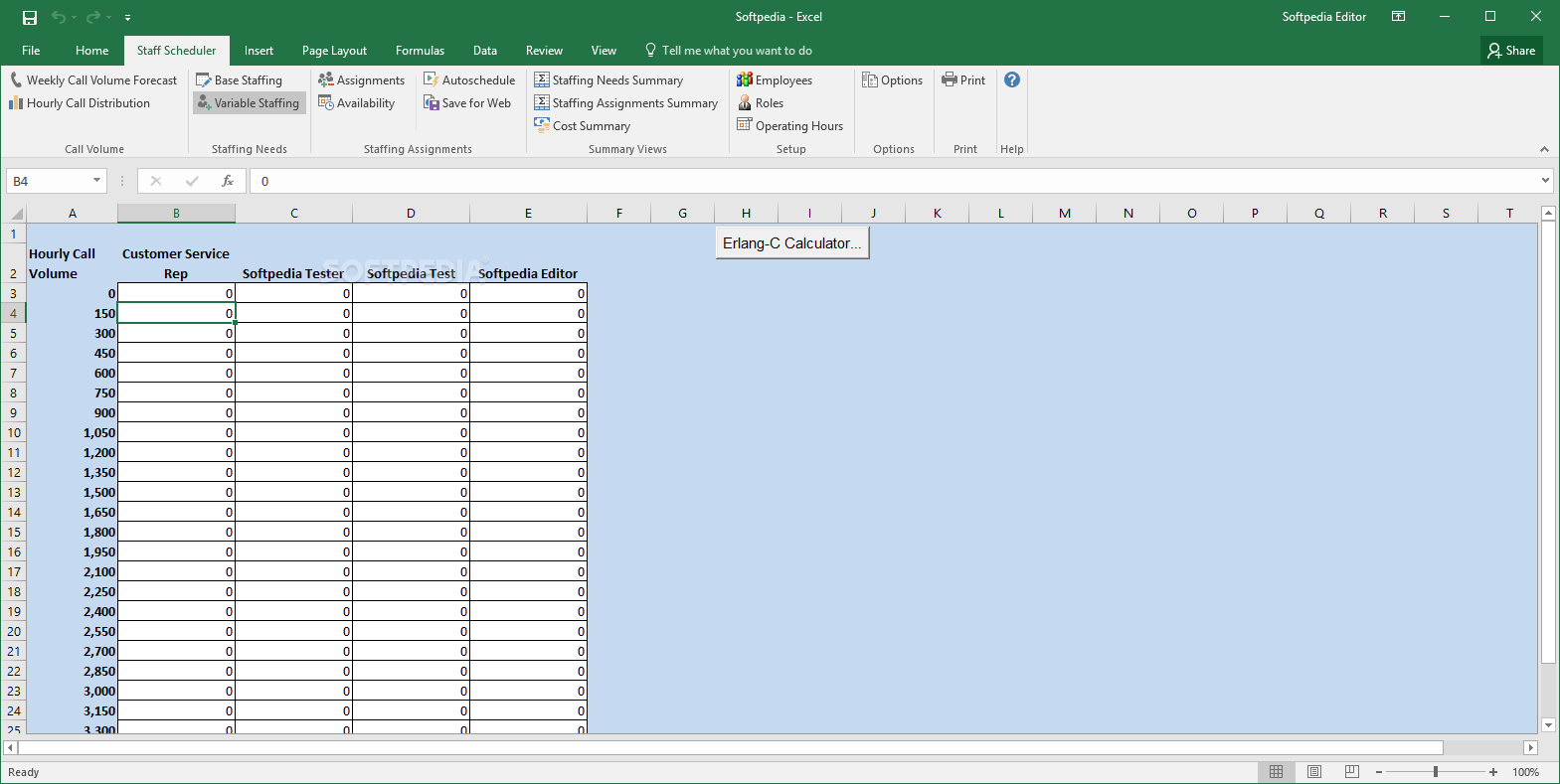Select cell with volume 1,500
The width and height of the screenshot is (1560, 784).
coord(72,492)
